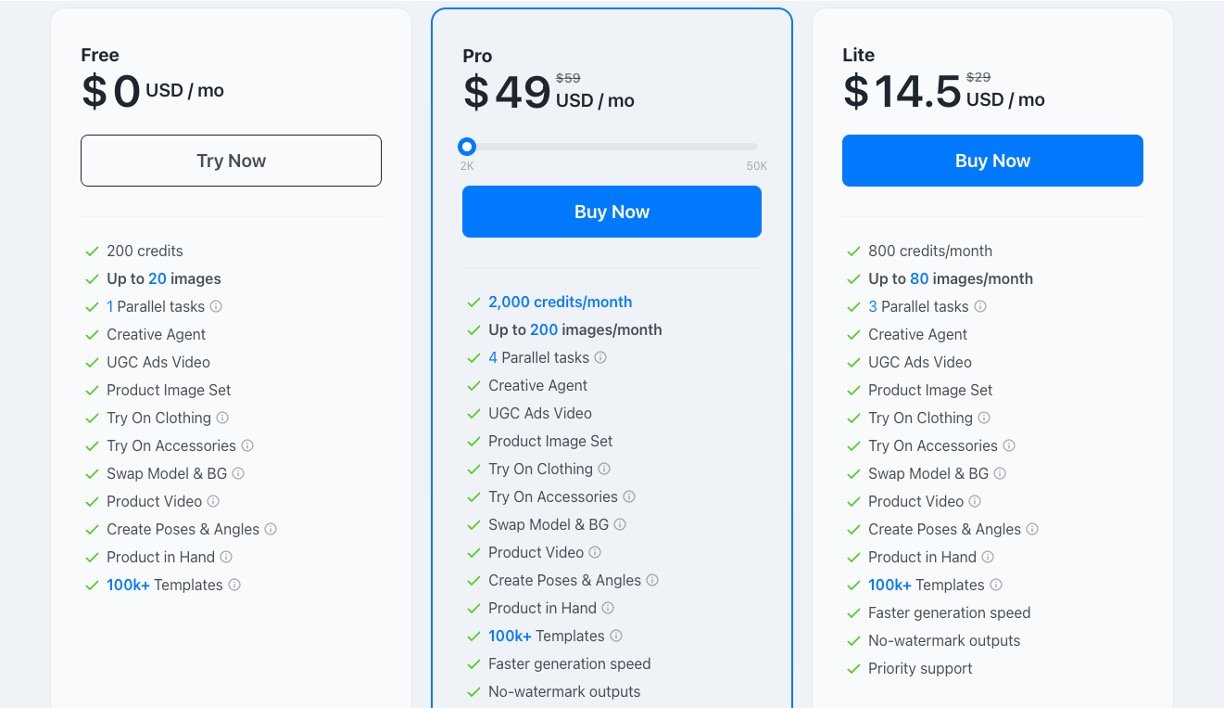The image size is (1224, 708).
Task: Click info icon beside Free plan Product in Hand
Action: coord(226,557)
